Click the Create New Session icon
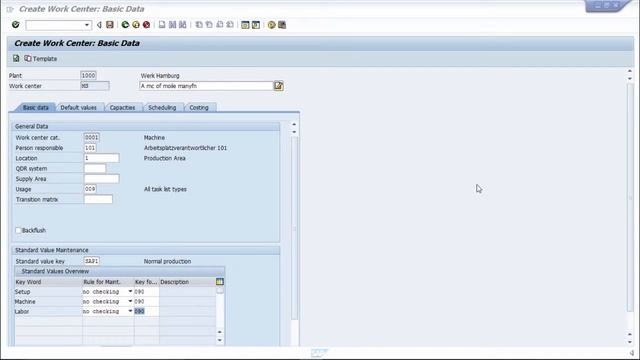The width and height of the screenshot is (640, 360). coord(245,25)
